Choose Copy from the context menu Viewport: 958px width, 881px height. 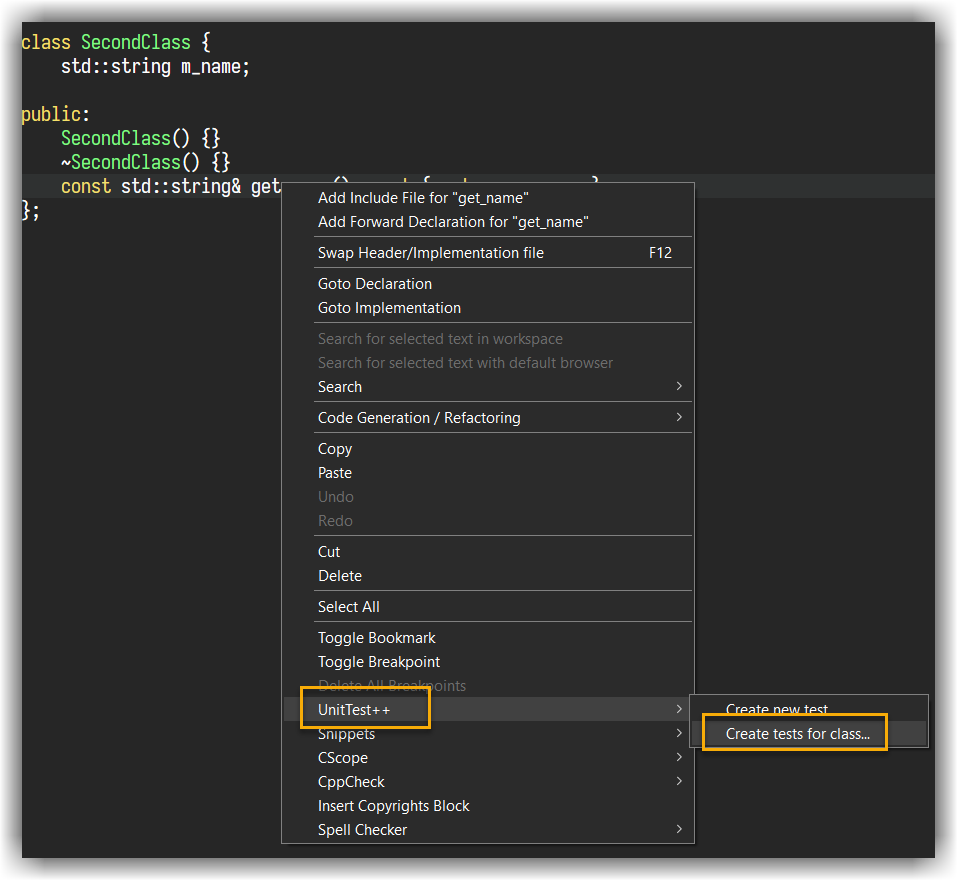(x=335, y=449)
